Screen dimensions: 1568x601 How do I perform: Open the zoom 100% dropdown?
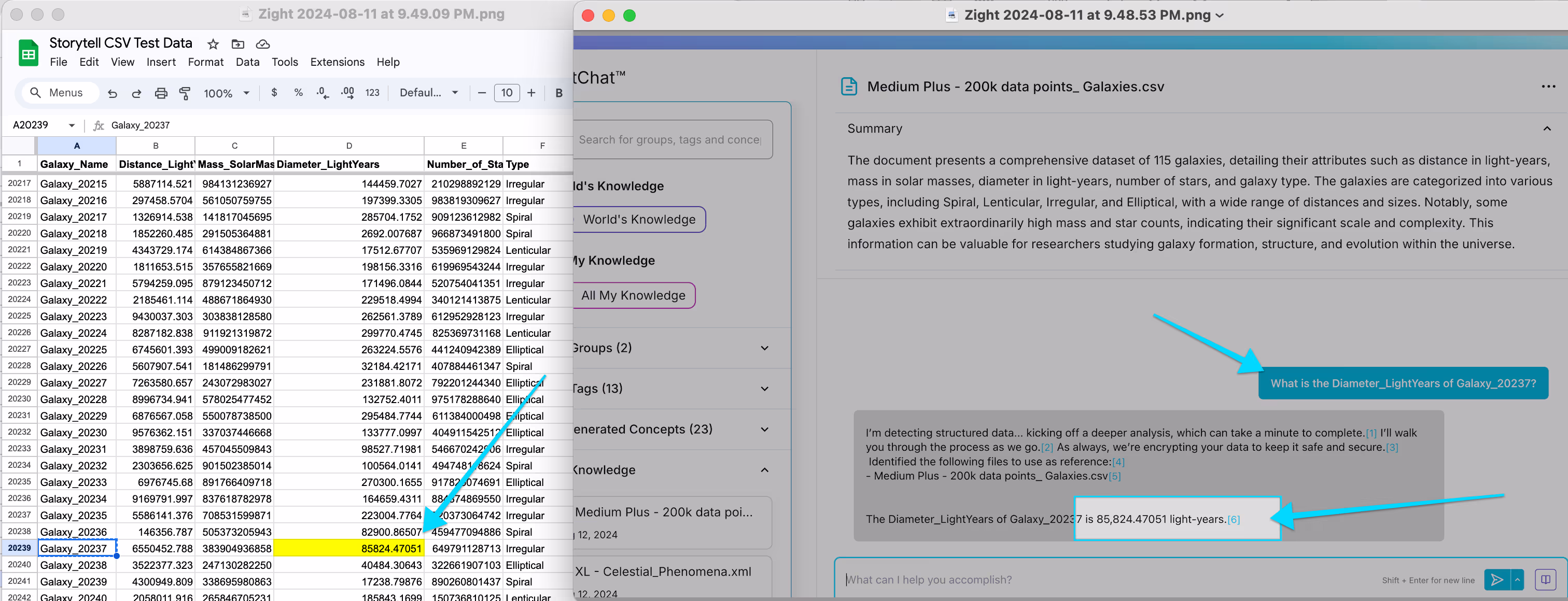[x=227, y=93]
